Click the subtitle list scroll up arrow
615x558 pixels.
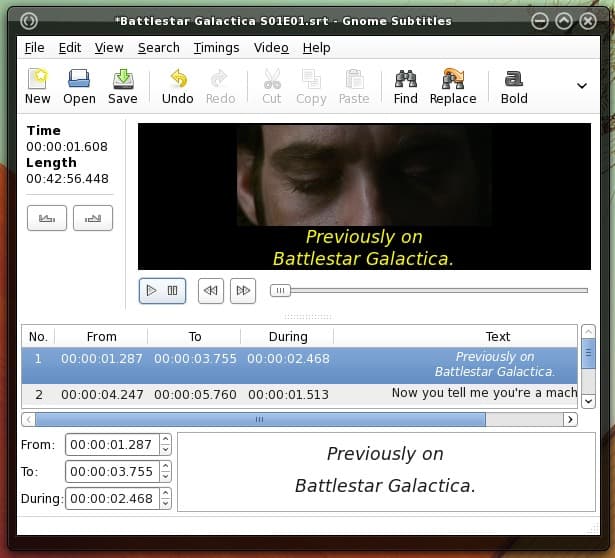[x=588, y=332]
